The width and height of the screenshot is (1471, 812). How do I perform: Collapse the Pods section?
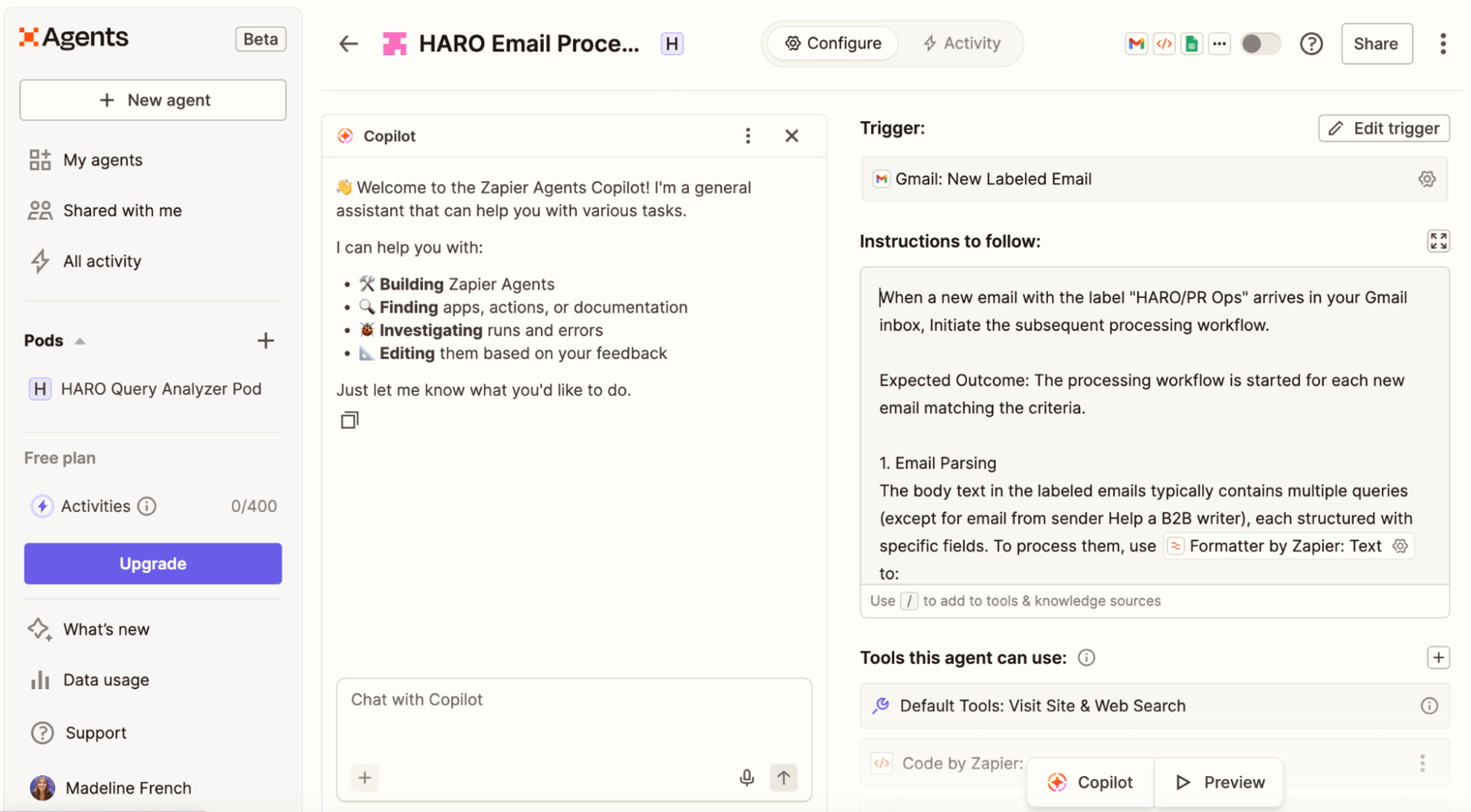[x=81, y=341]
